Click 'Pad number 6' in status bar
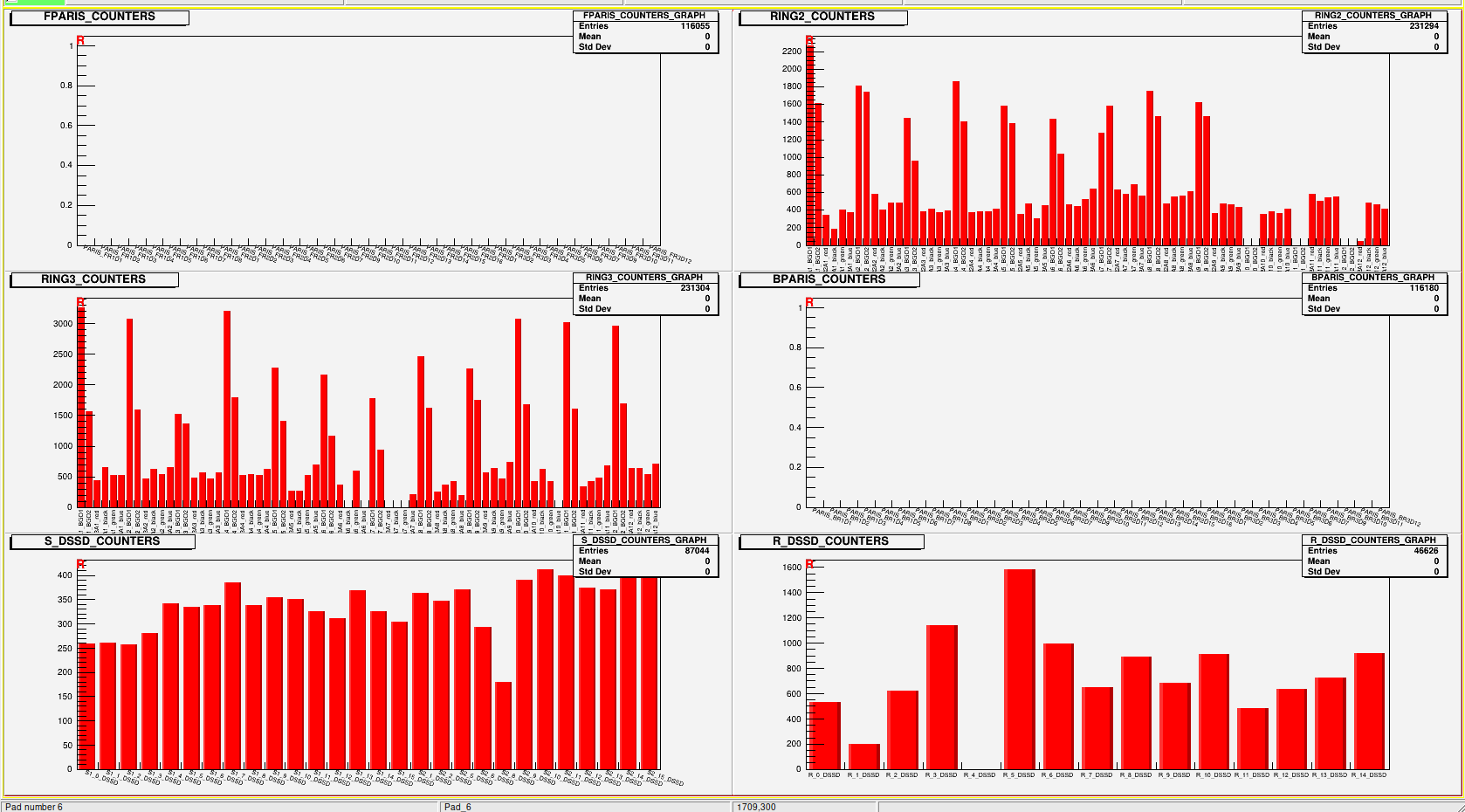1465x812 pixels. tap(35, 807)
